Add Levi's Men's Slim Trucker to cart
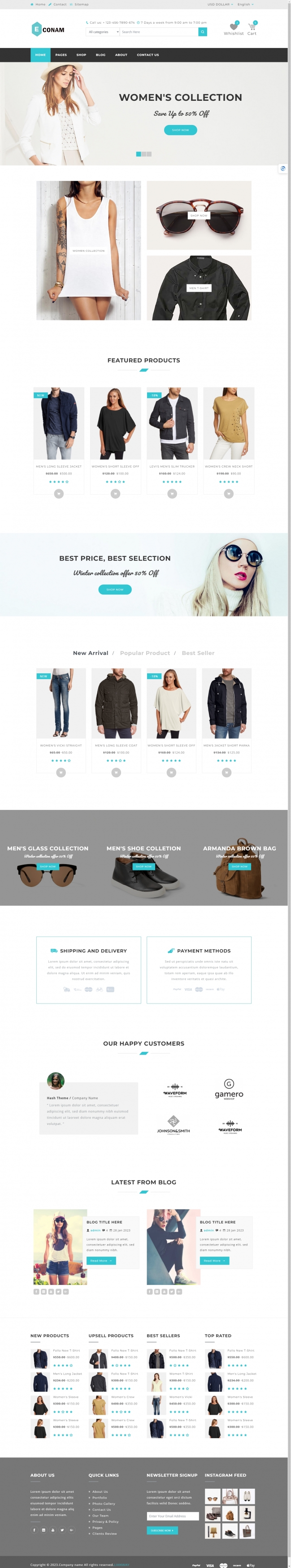Image resolution: width=291 pixels, height=1568 pixels. pos(172,494)
